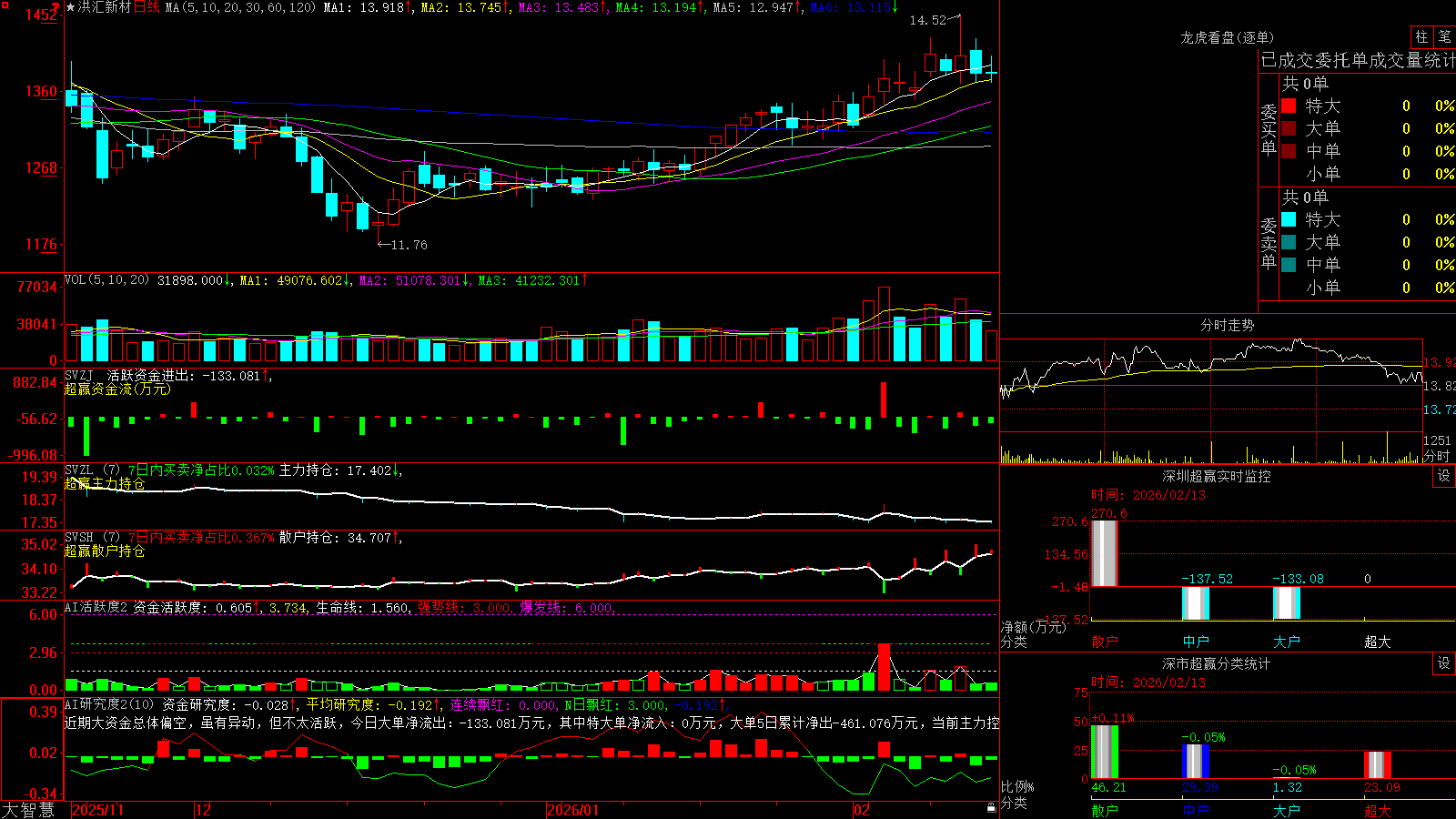This screenshot has width=1456, height=819.
Task: Open 设 settings for 深市超赢分类统计
Action: click(x=1444, y=663)
